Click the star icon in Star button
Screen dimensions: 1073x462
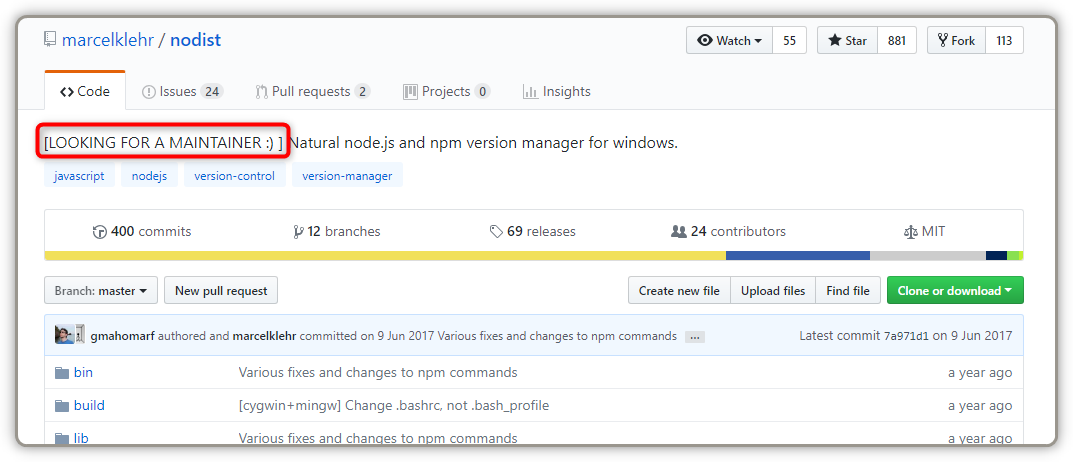835,40
